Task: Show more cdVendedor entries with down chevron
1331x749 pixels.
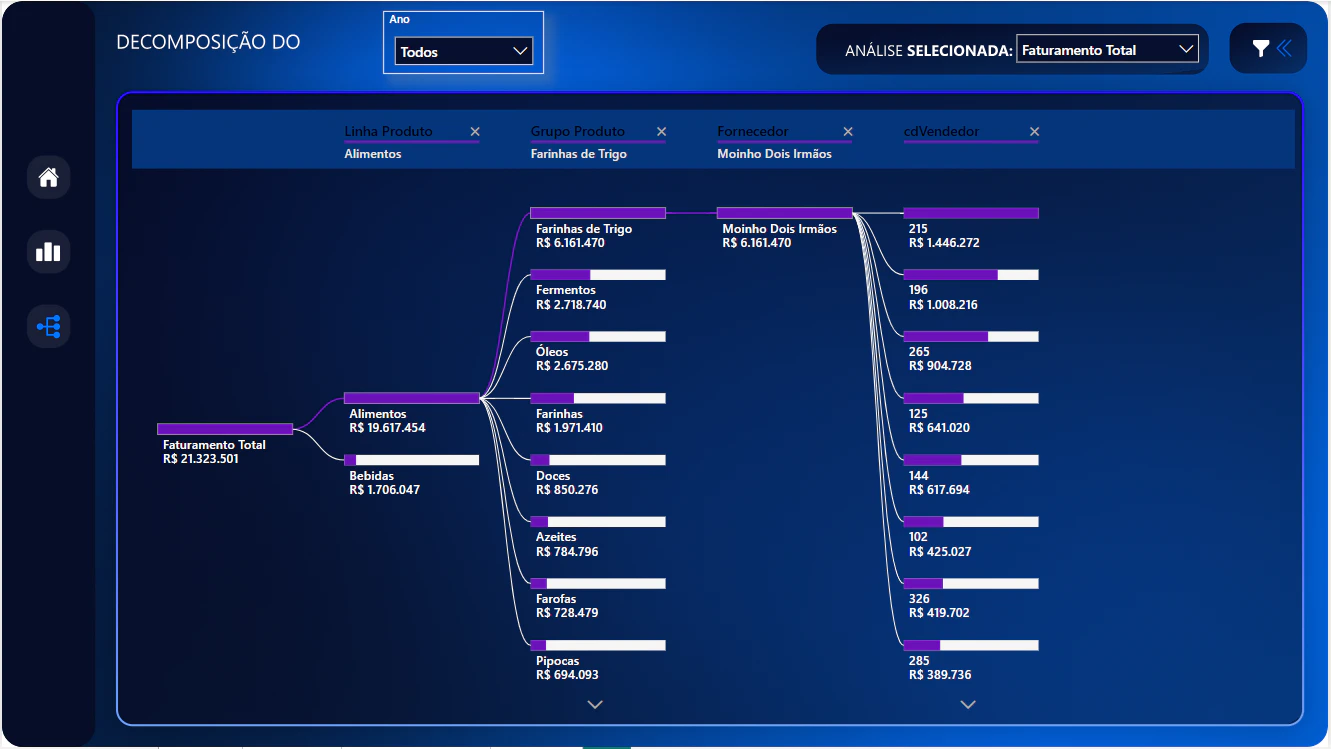Action: coord(967,705)
